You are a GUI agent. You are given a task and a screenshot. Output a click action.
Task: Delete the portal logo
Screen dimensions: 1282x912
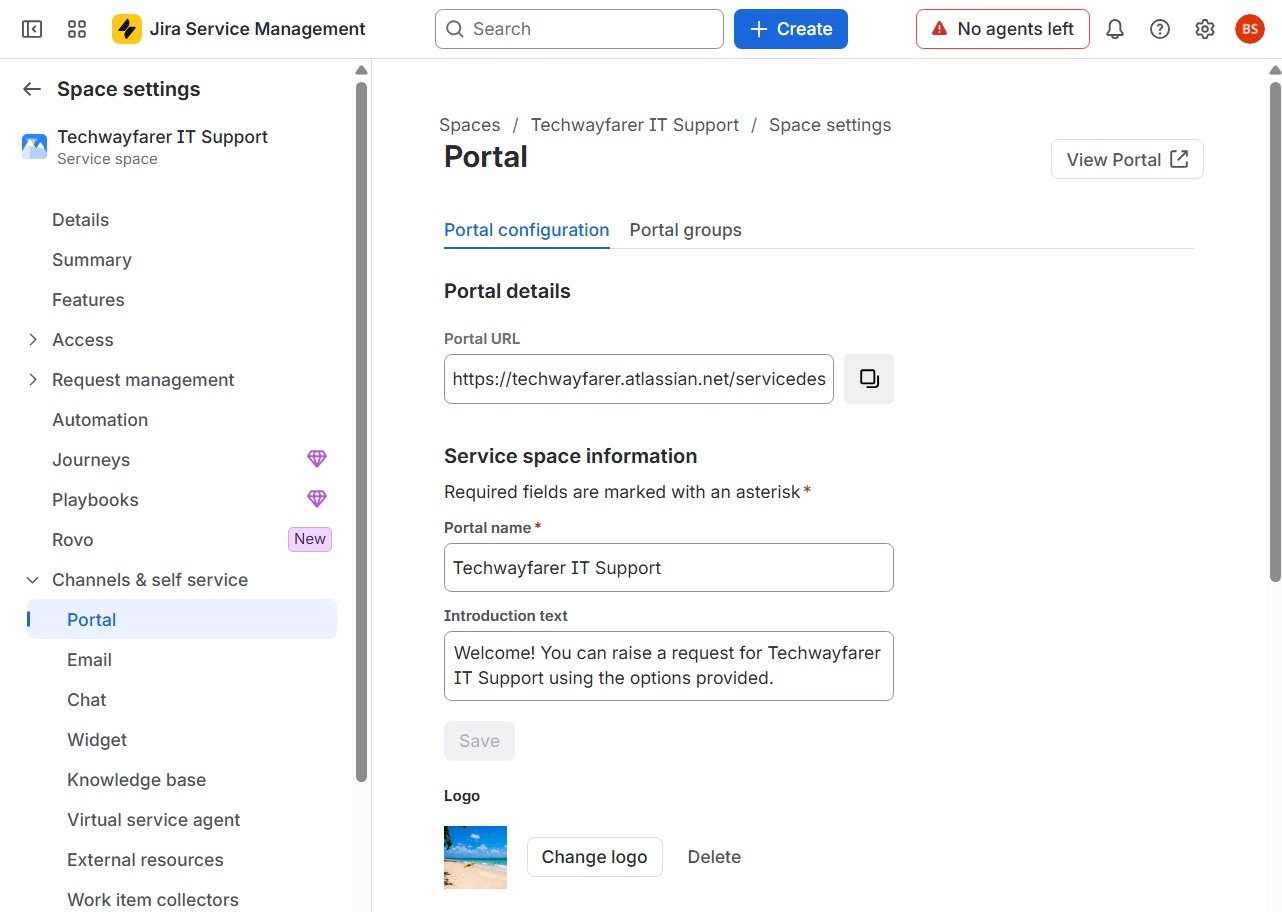coord(714,857)
